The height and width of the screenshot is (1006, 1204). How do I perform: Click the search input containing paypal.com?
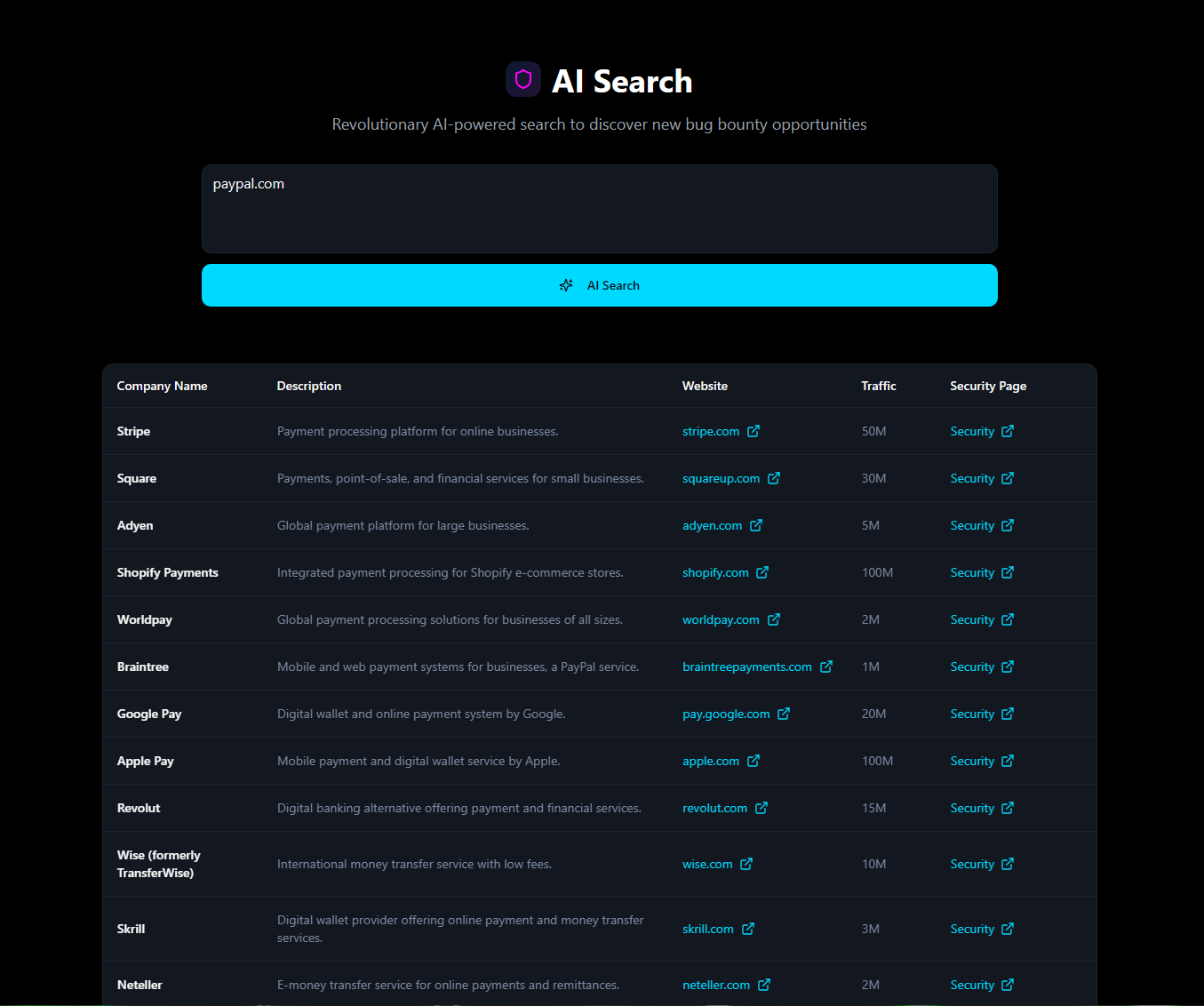pyautogui.click(x=600, y=209)
